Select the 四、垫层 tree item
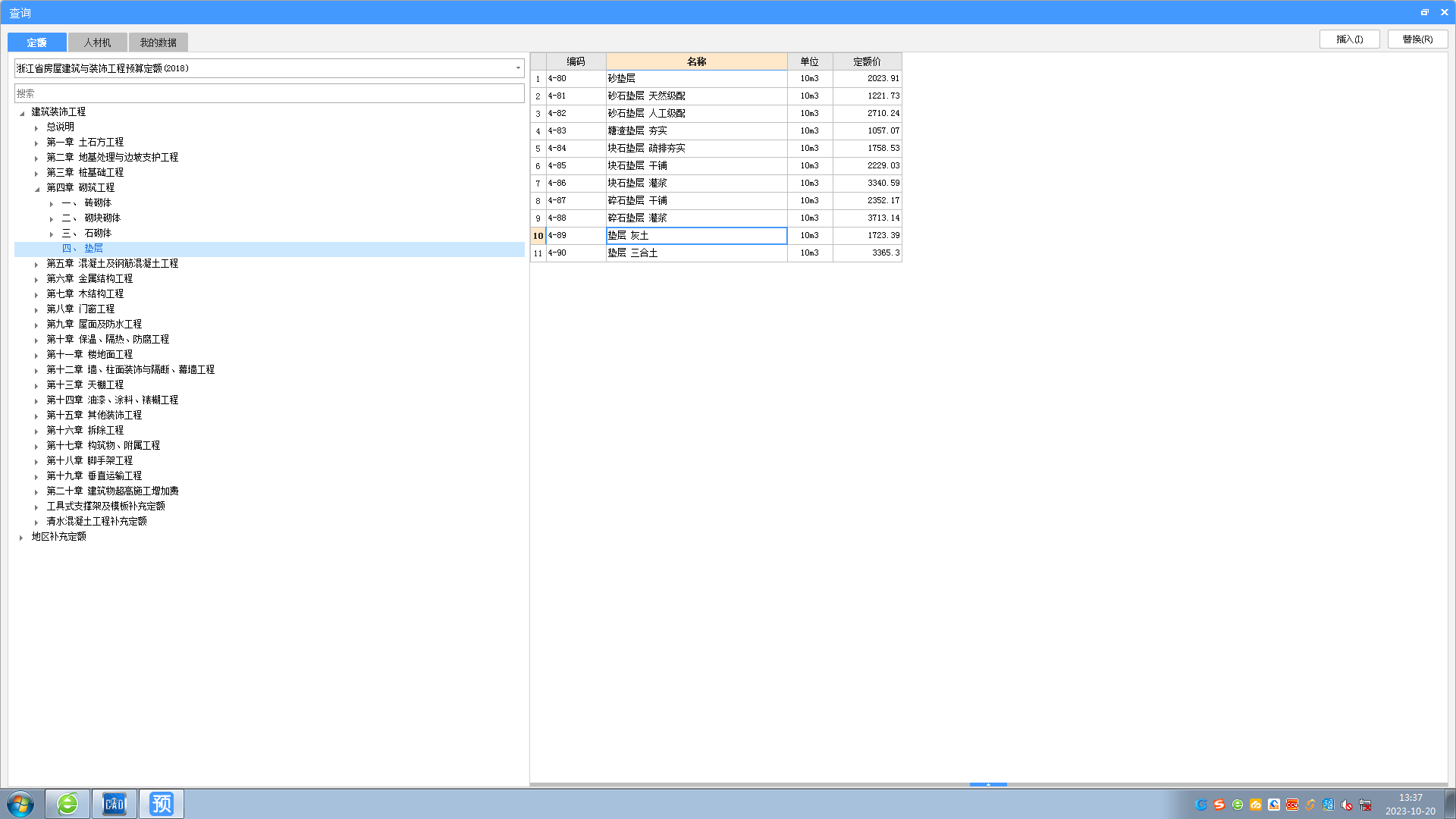 (83, 248)
